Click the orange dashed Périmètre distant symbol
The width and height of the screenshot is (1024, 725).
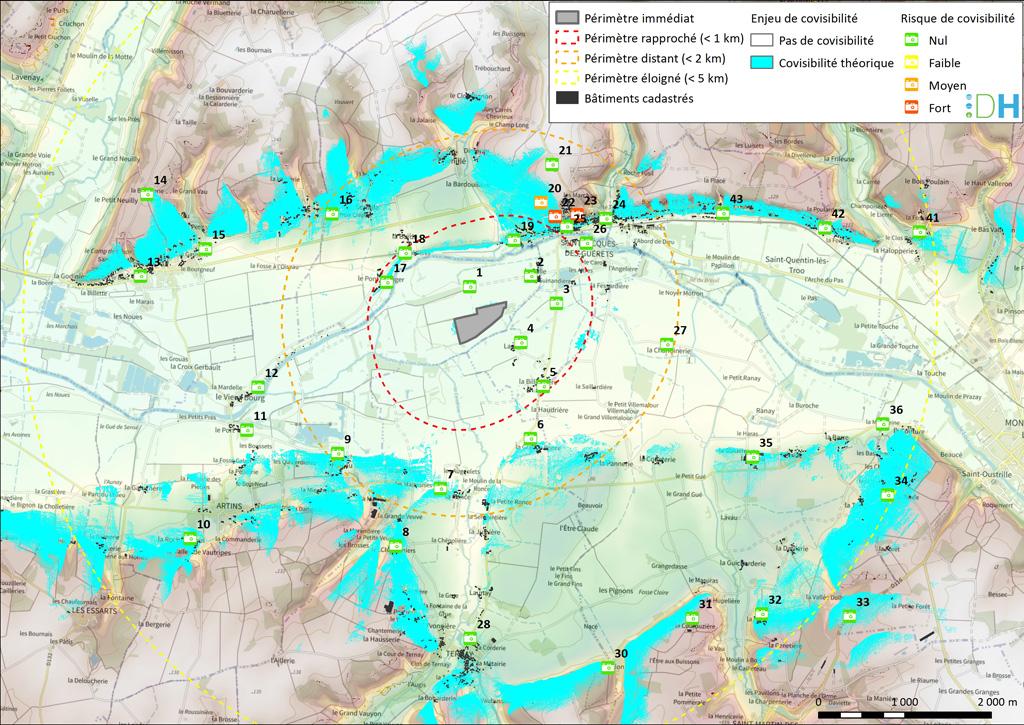(567, 58)
